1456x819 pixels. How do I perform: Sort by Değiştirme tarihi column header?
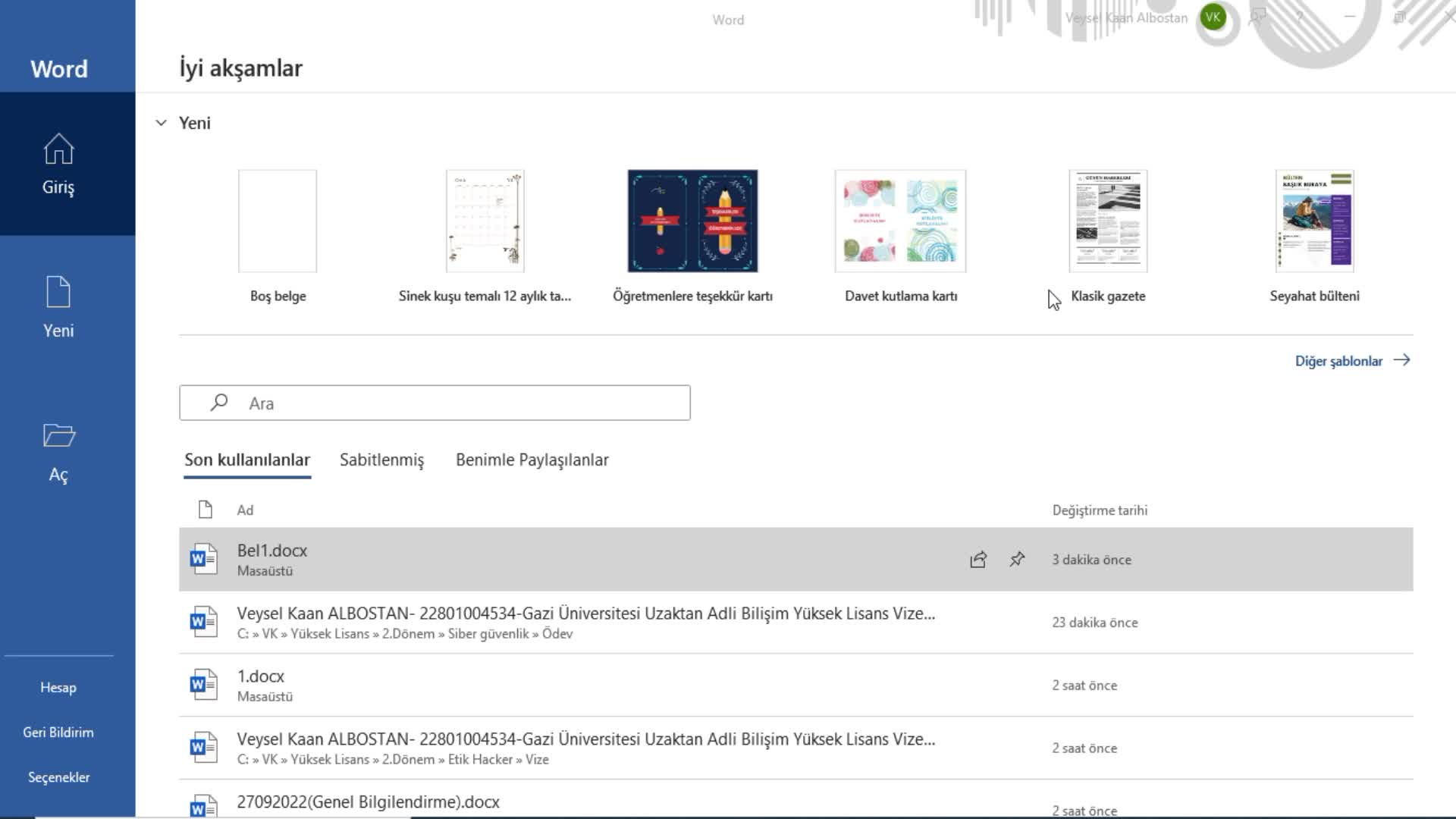[x=1100, y=510]
